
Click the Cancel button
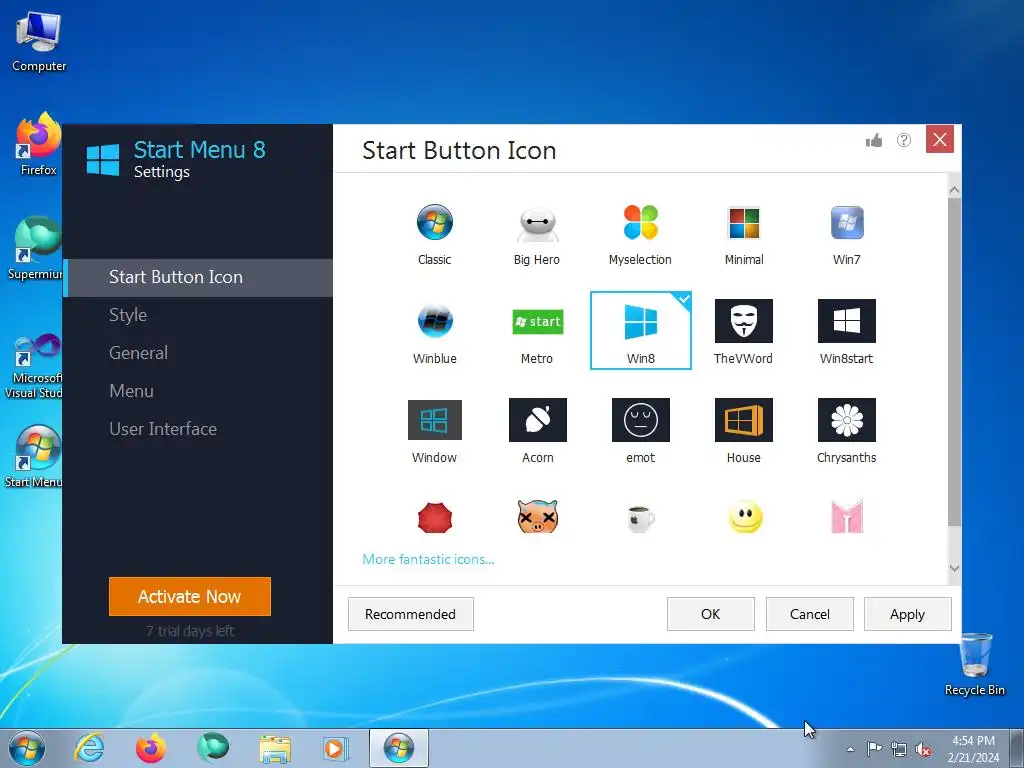click(x=810, y=614)
